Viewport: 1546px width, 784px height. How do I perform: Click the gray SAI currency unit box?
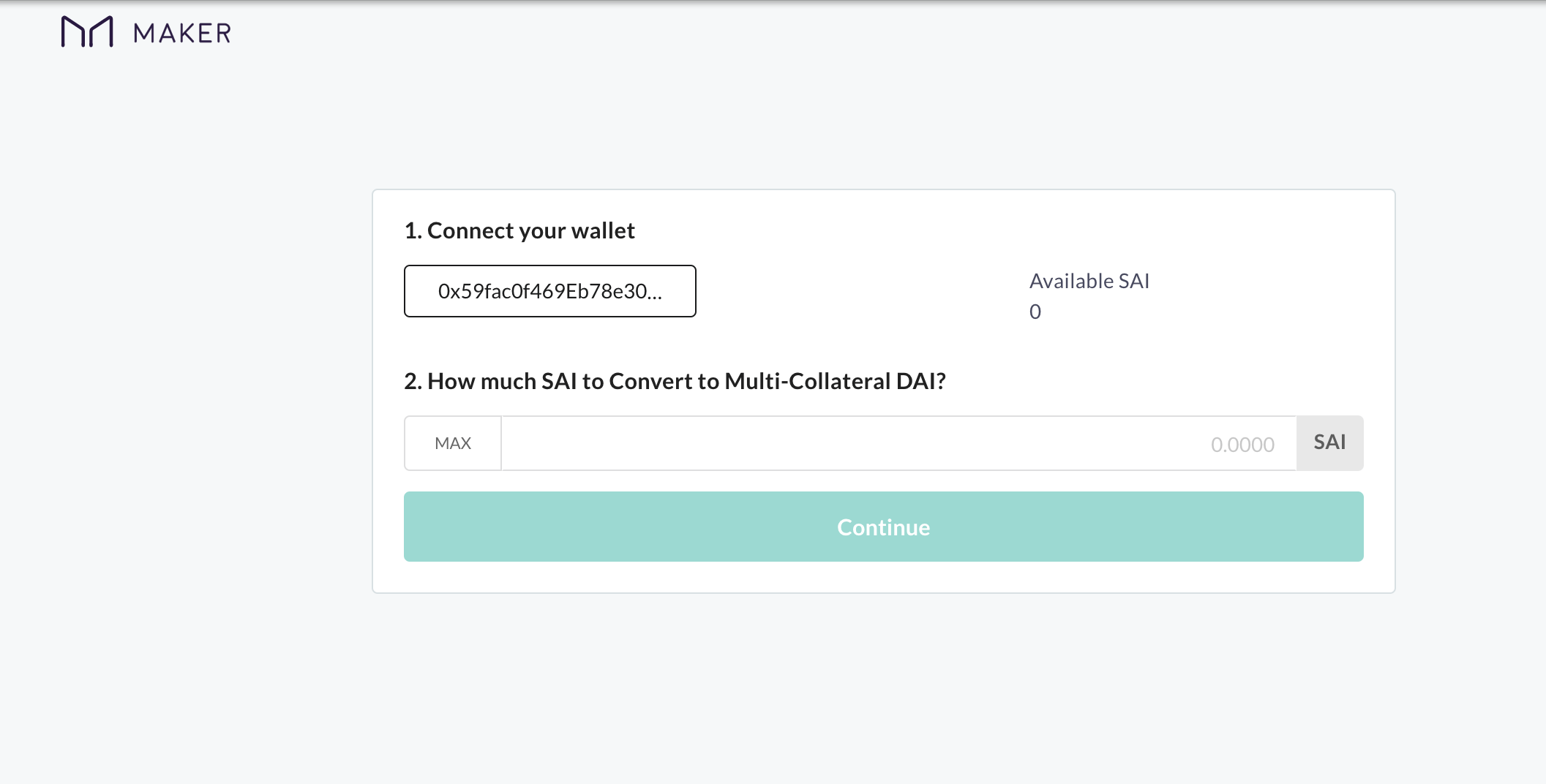coord(1329,442)
